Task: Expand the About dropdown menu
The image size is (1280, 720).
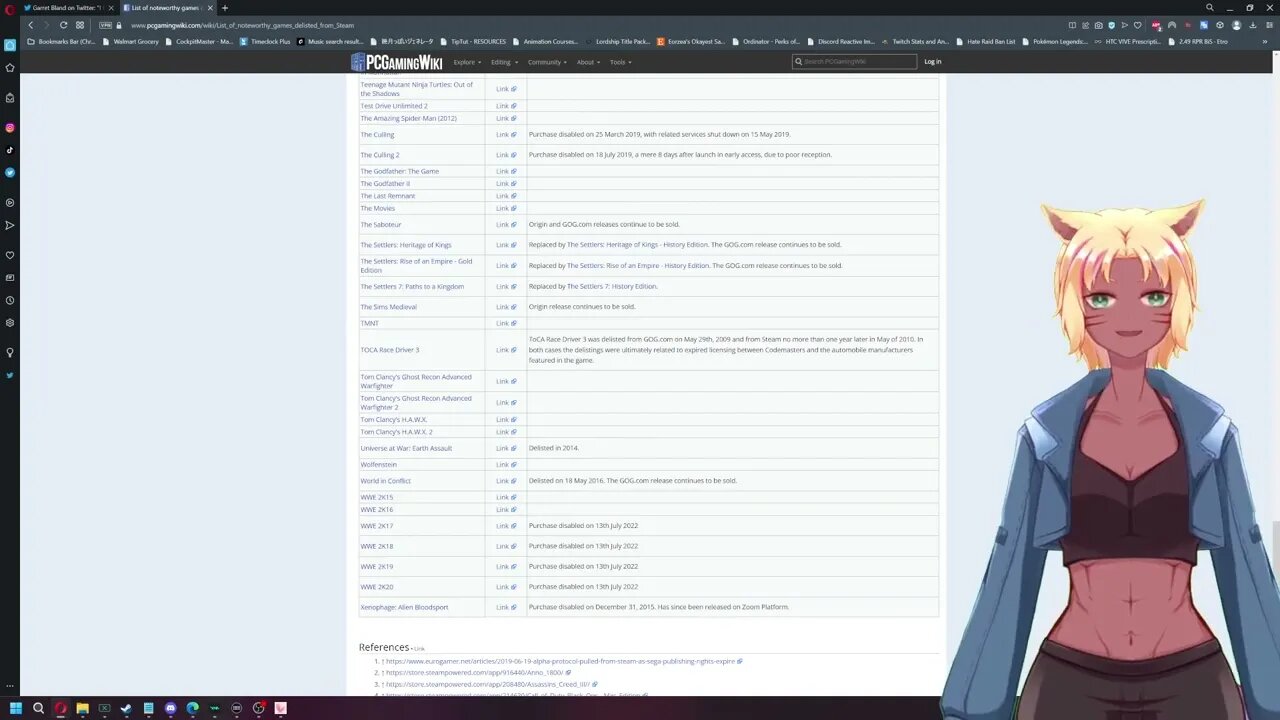Action: (x=588, y=62)
